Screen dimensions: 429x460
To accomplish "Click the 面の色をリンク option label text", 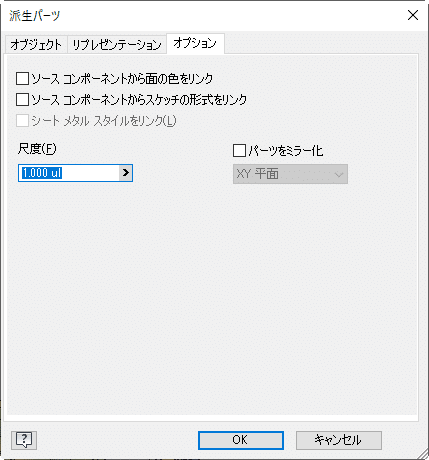I will point(122,79).
